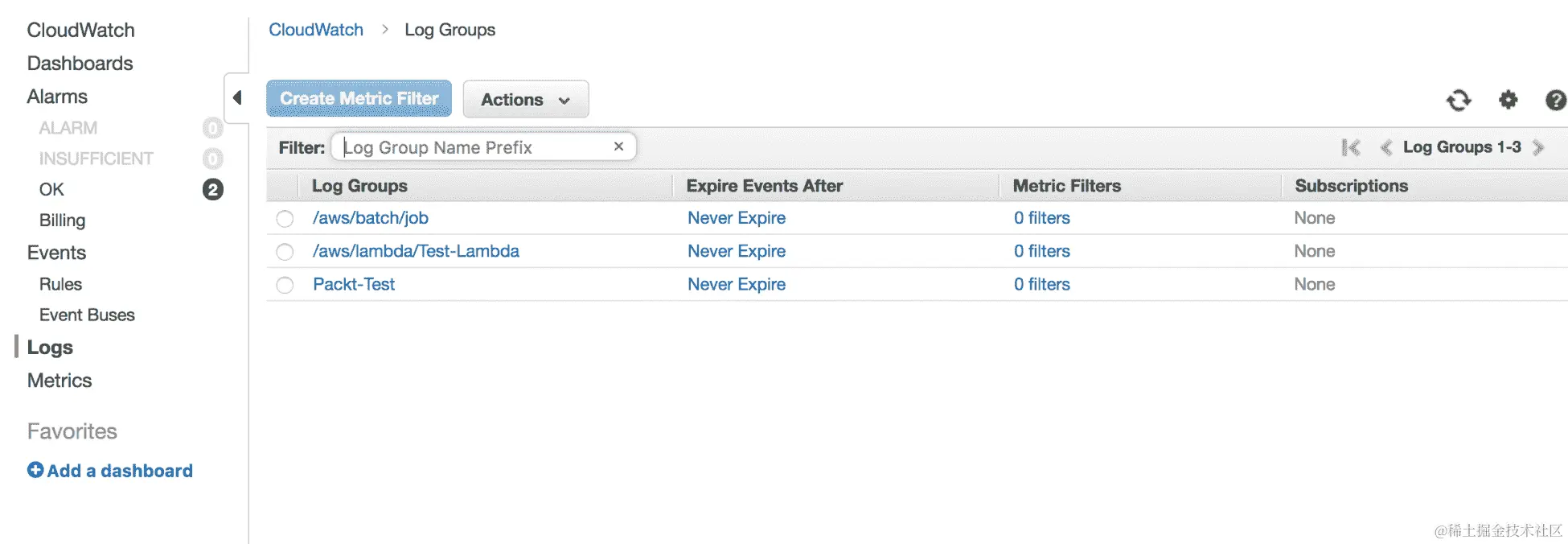
Task: Select the /aws/lambda/Test-Lambda radio button
Action: coord(285,252)
